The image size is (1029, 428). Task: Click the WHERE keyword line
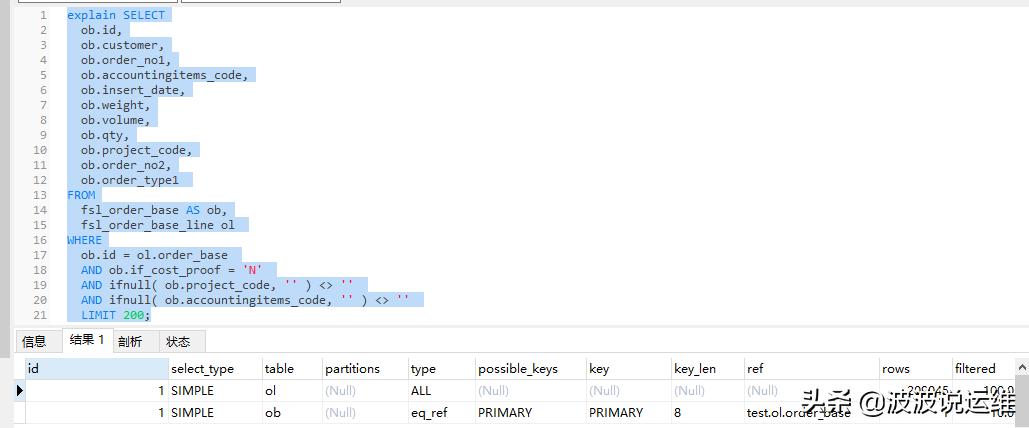coord(84,240)
